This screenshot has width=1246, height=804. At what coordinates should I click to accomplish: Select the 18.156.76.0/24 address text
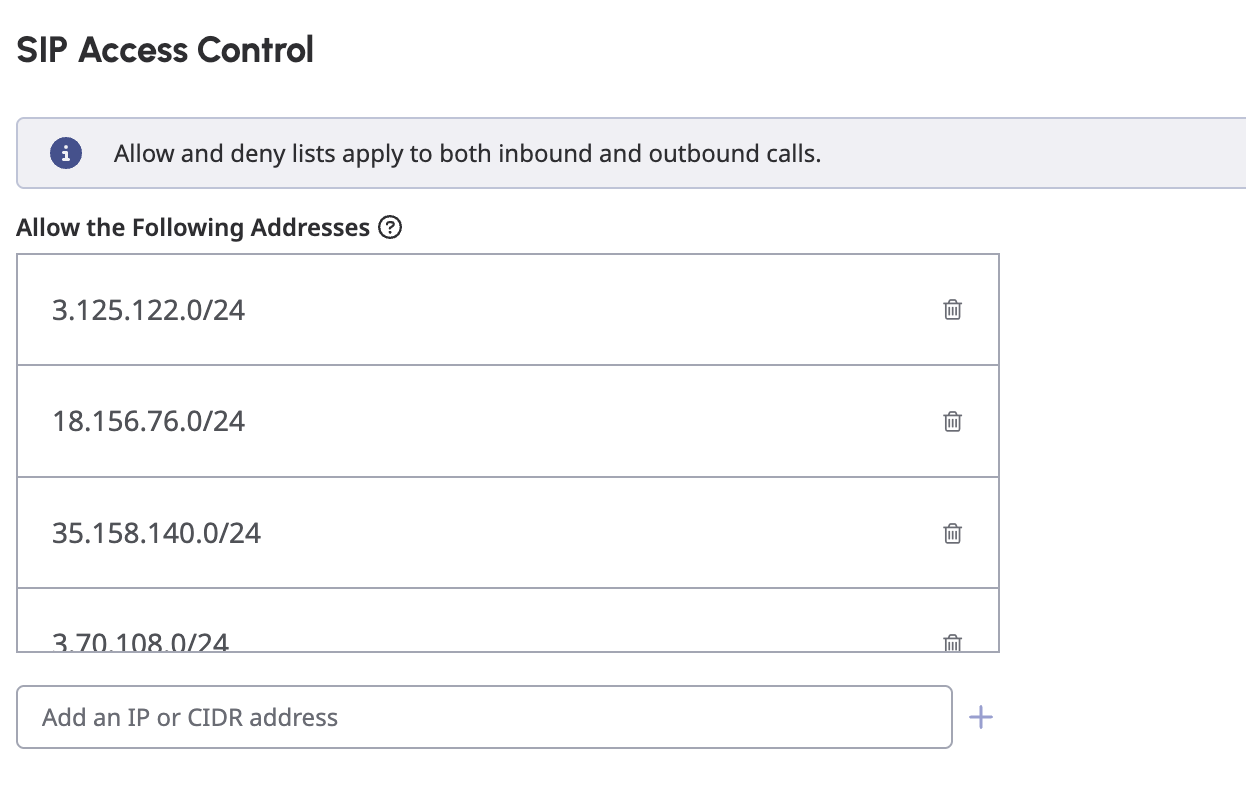148,422
